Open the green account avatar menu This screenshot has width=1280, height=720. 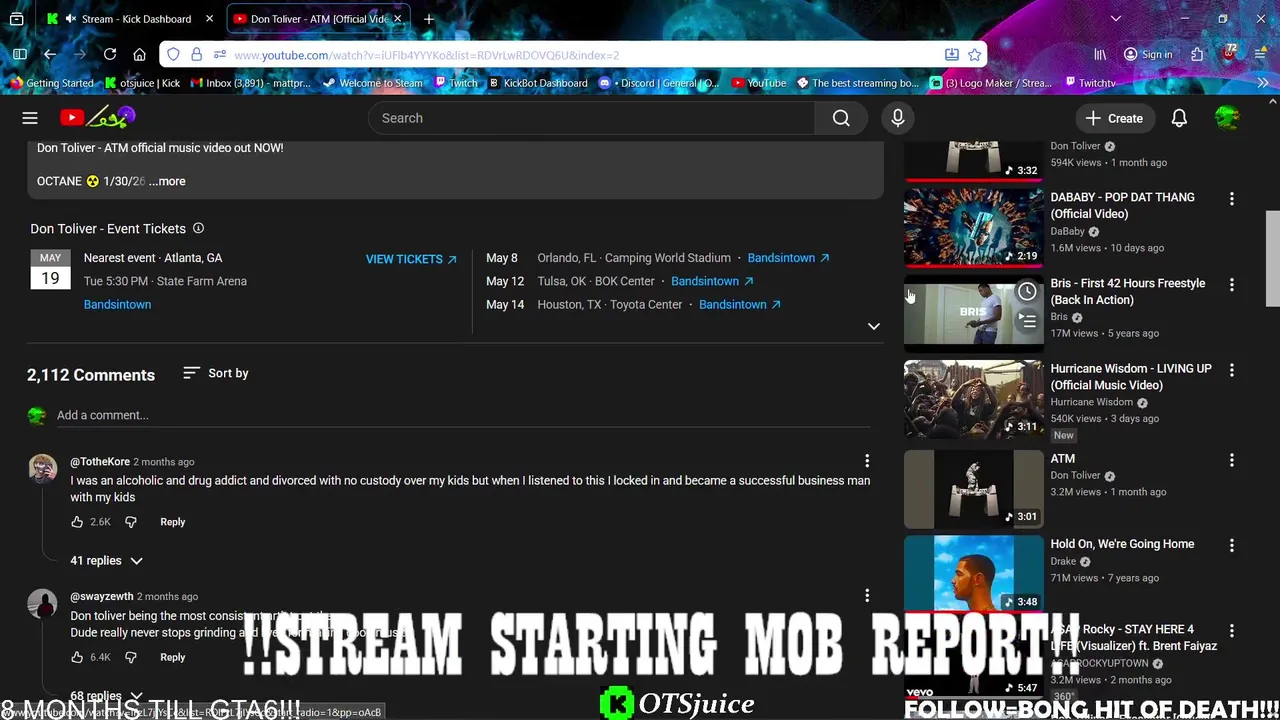pos(1227,118)
